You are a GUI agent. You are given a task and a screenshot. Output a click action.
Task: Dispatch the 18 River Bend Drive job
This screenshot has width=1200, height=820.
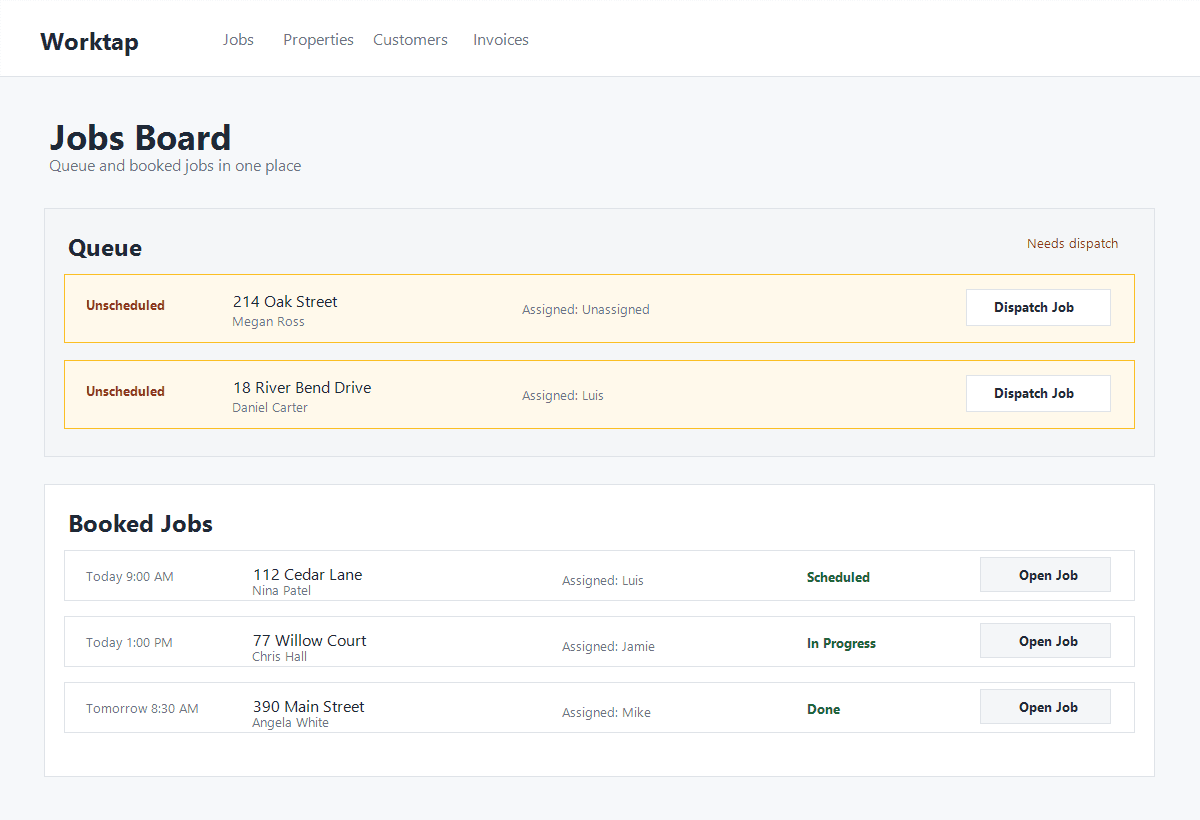tap(1038, 393)
